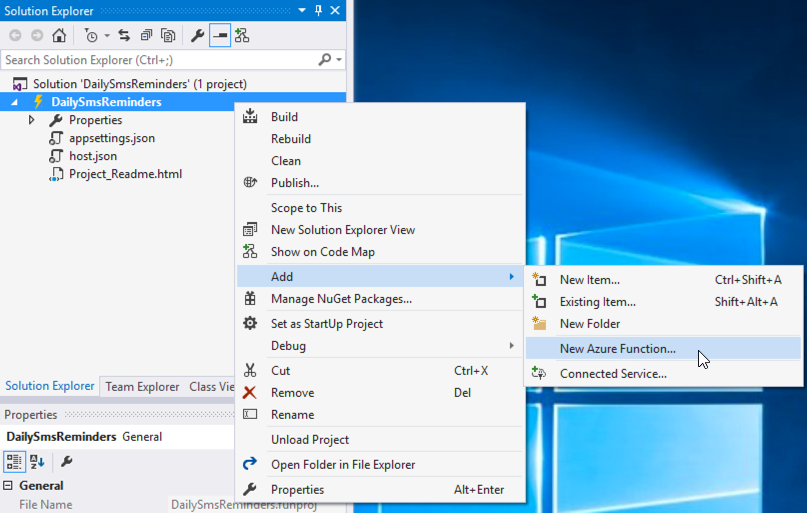Choose Manage NuGet Packages...
This screenshot has height=513, width=807.
point(381,299)
